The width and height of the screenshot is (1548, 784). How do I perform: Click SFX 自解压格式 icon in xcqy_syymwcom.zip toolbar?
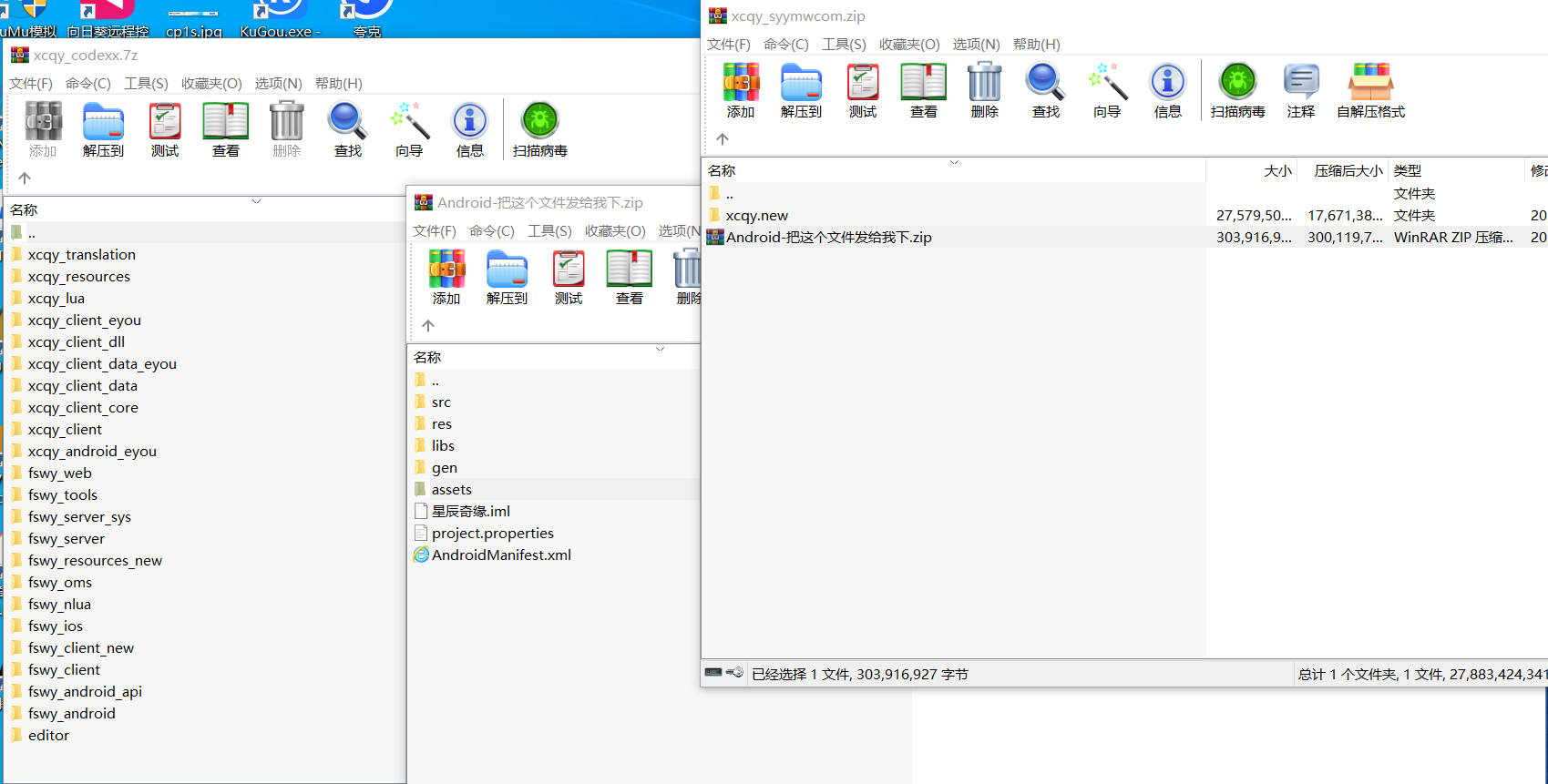click(x=1370, y=90)
